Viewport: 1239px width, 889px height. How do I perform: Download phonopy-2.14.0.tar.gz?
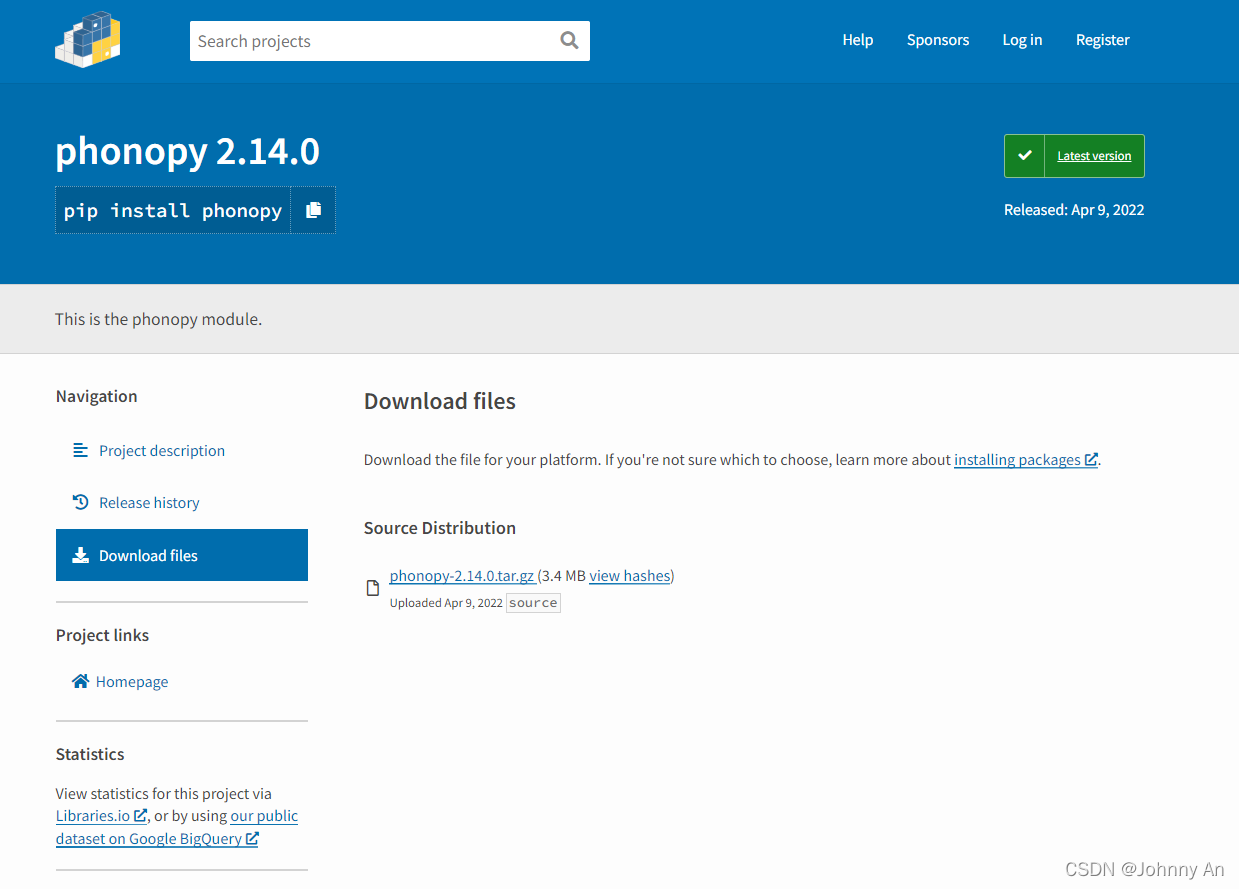(461, 576)
